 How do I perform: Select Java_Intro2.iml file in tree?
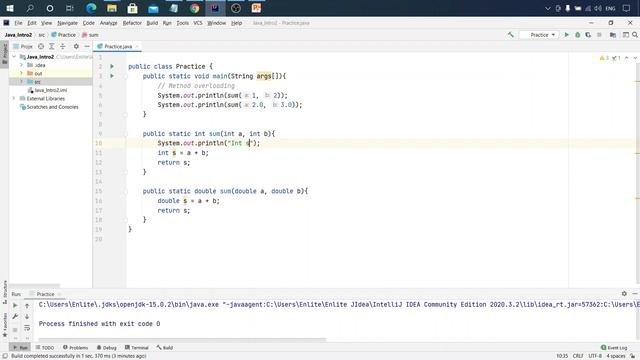[x=47, y=90]
